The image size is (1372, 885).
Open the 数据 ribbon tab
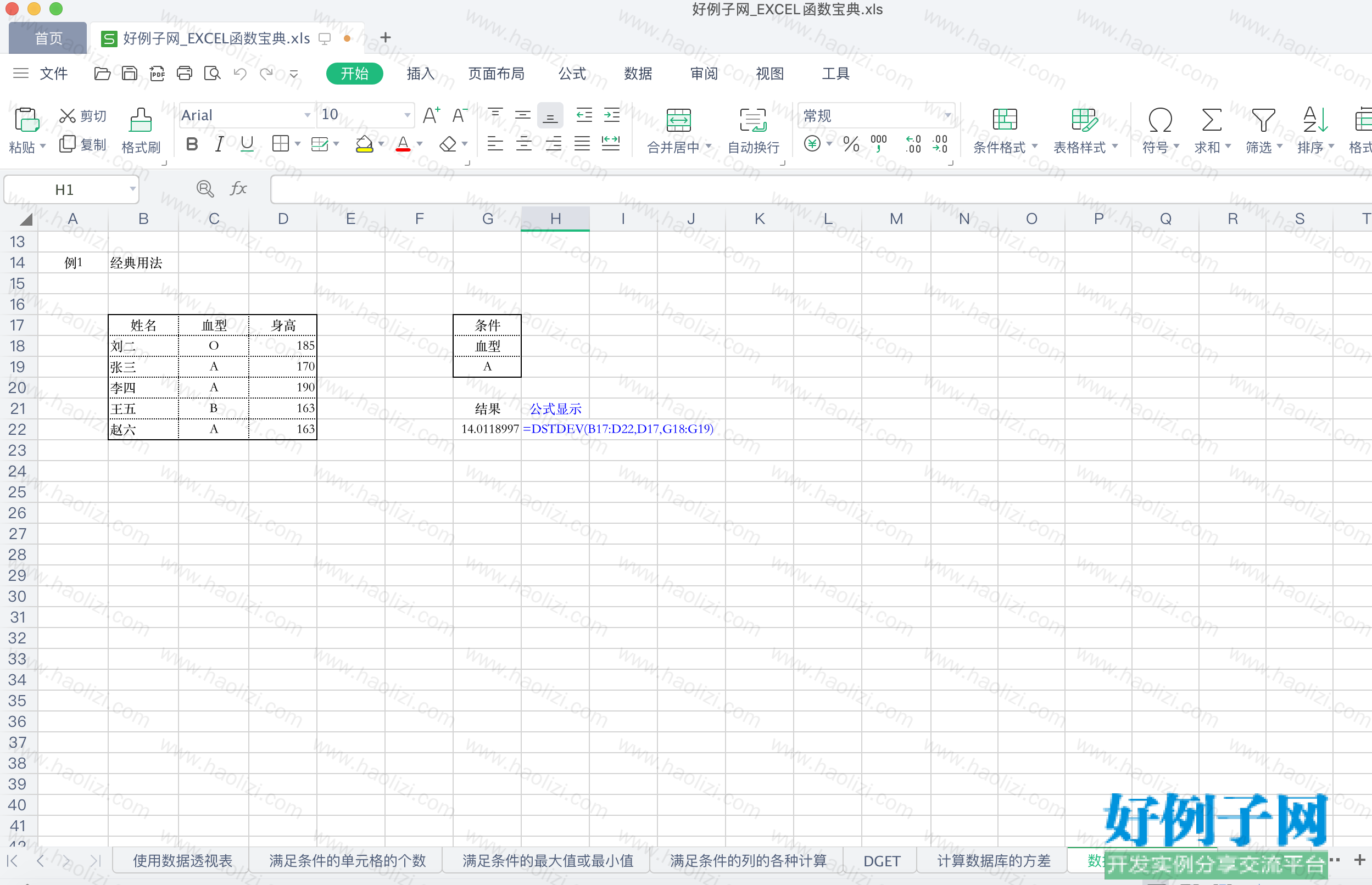point(638,74)
